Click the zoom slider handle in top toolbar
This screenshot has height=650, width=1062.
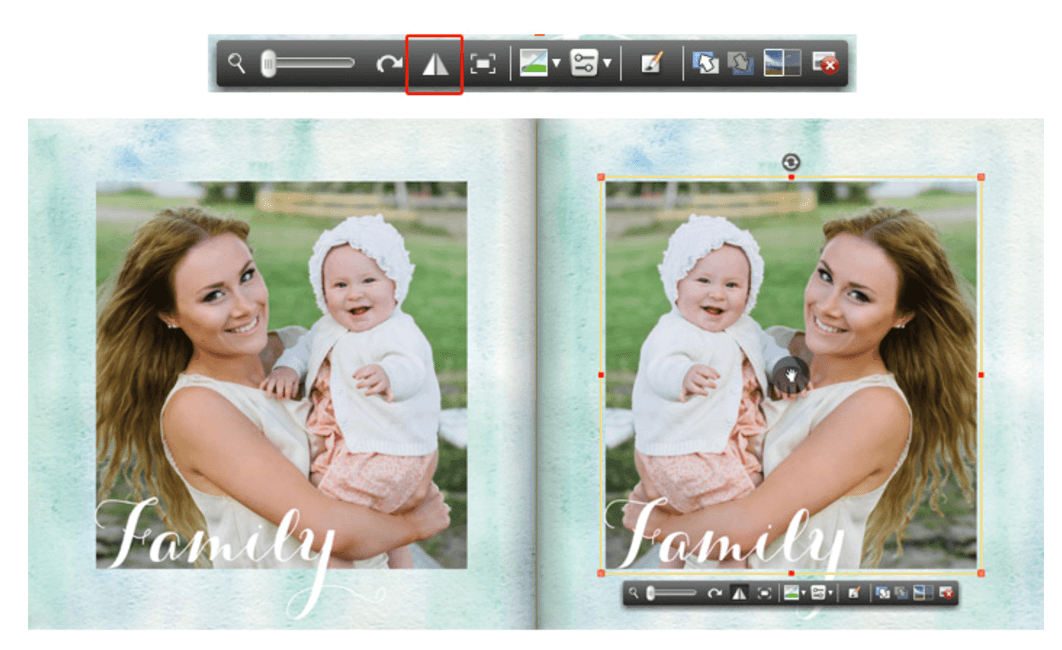click(268, 64)
